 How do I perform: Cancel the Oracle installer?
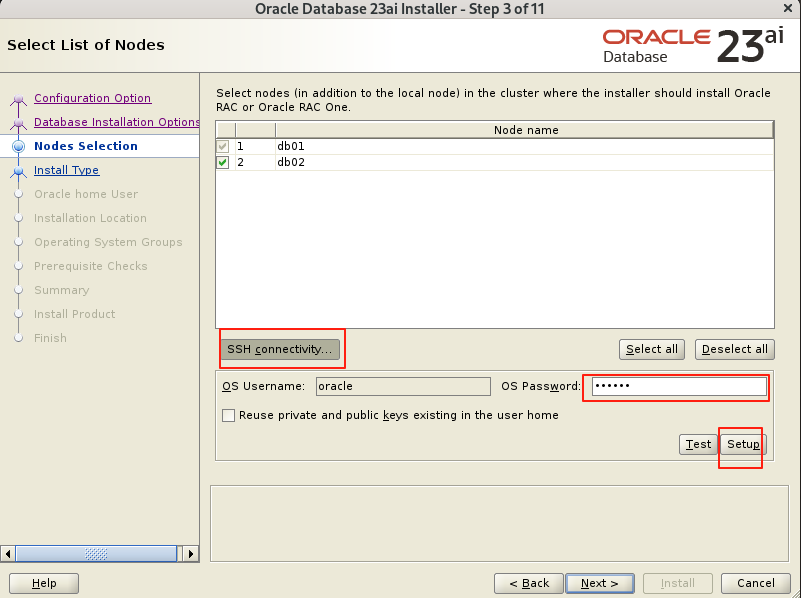click(756, 583)
